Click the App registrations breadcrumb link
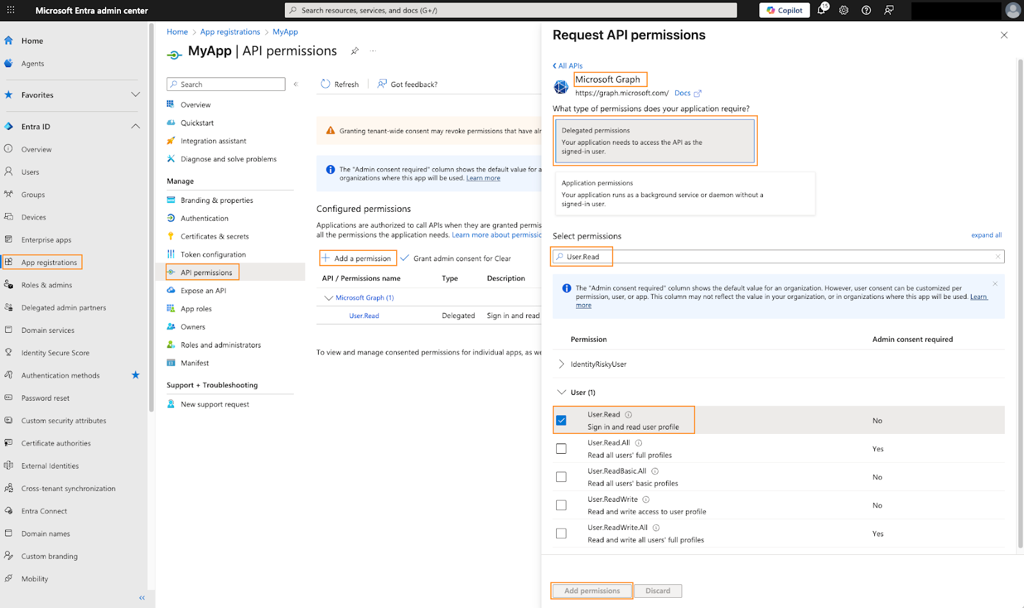This screenshot has width=1024, height=608. point(230,31)
